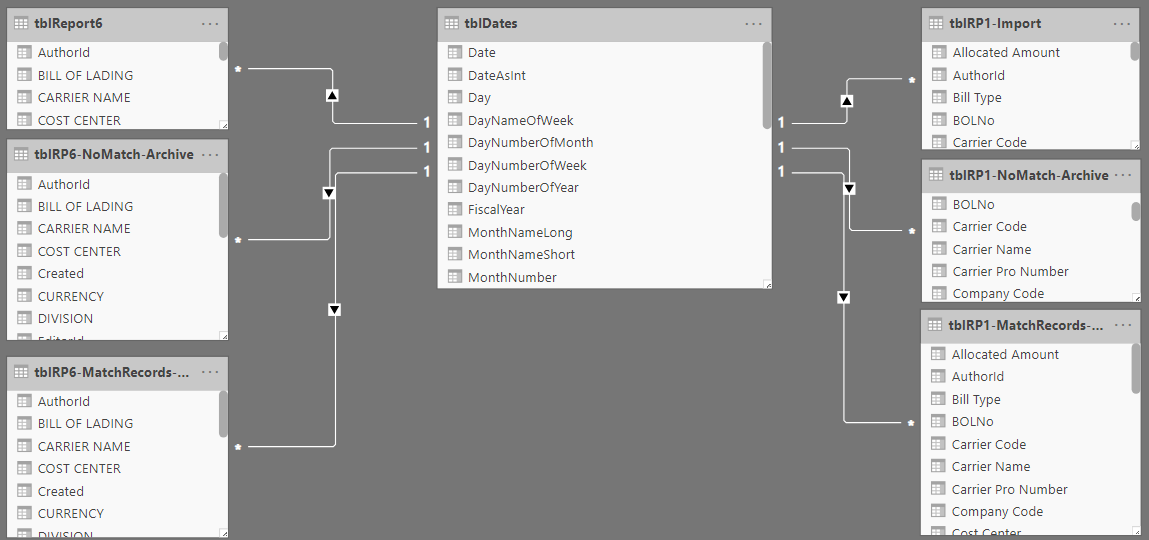This screenshot has width=1149, height=540.
Task: Click resize handle of tblDates table
Action: 766,284
